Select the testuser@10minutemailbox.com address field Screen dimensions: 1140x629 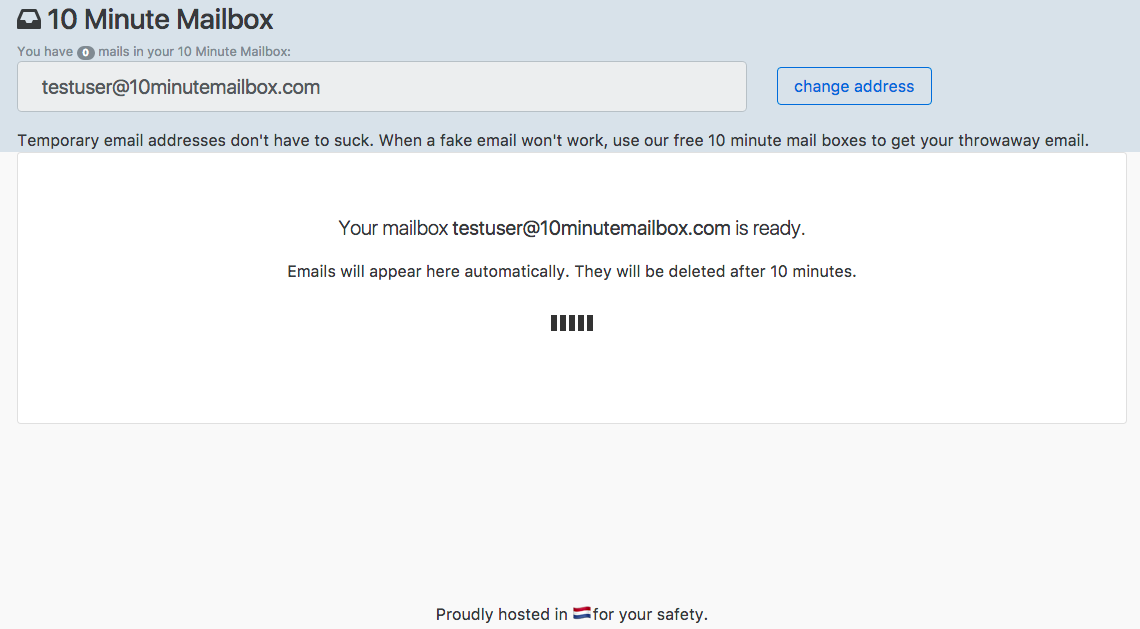[x=382, y=87]
